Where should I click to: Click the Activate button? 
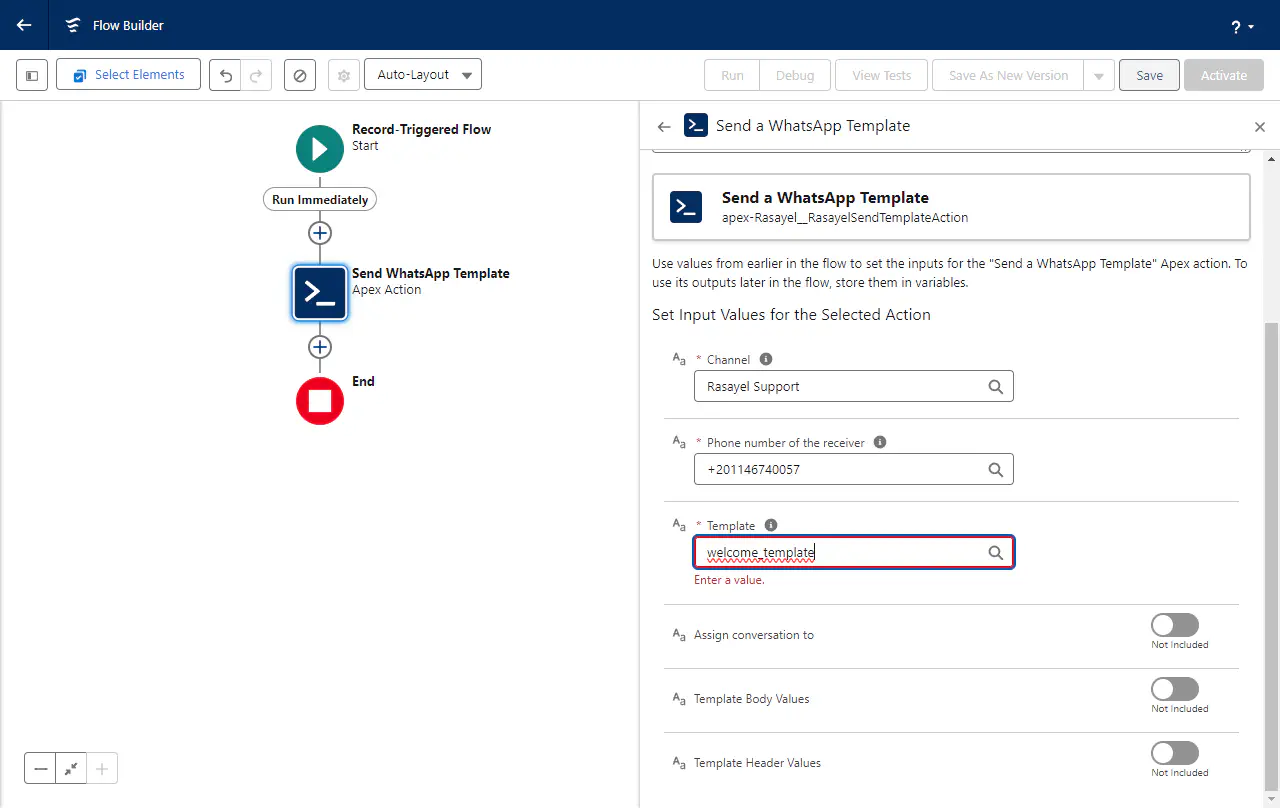1224,75
